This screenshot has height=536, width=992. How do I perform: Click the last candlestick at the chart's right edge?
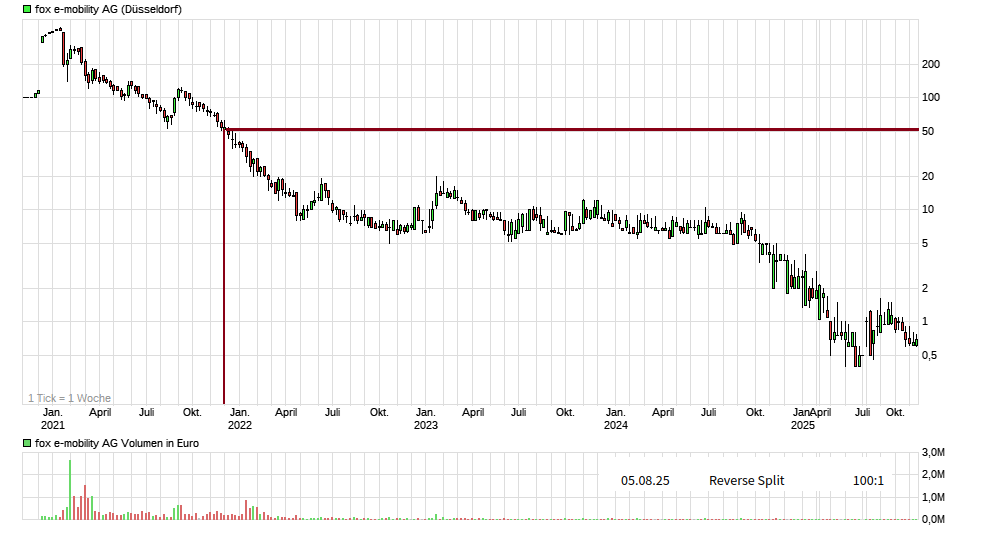[x=914, y=341]
